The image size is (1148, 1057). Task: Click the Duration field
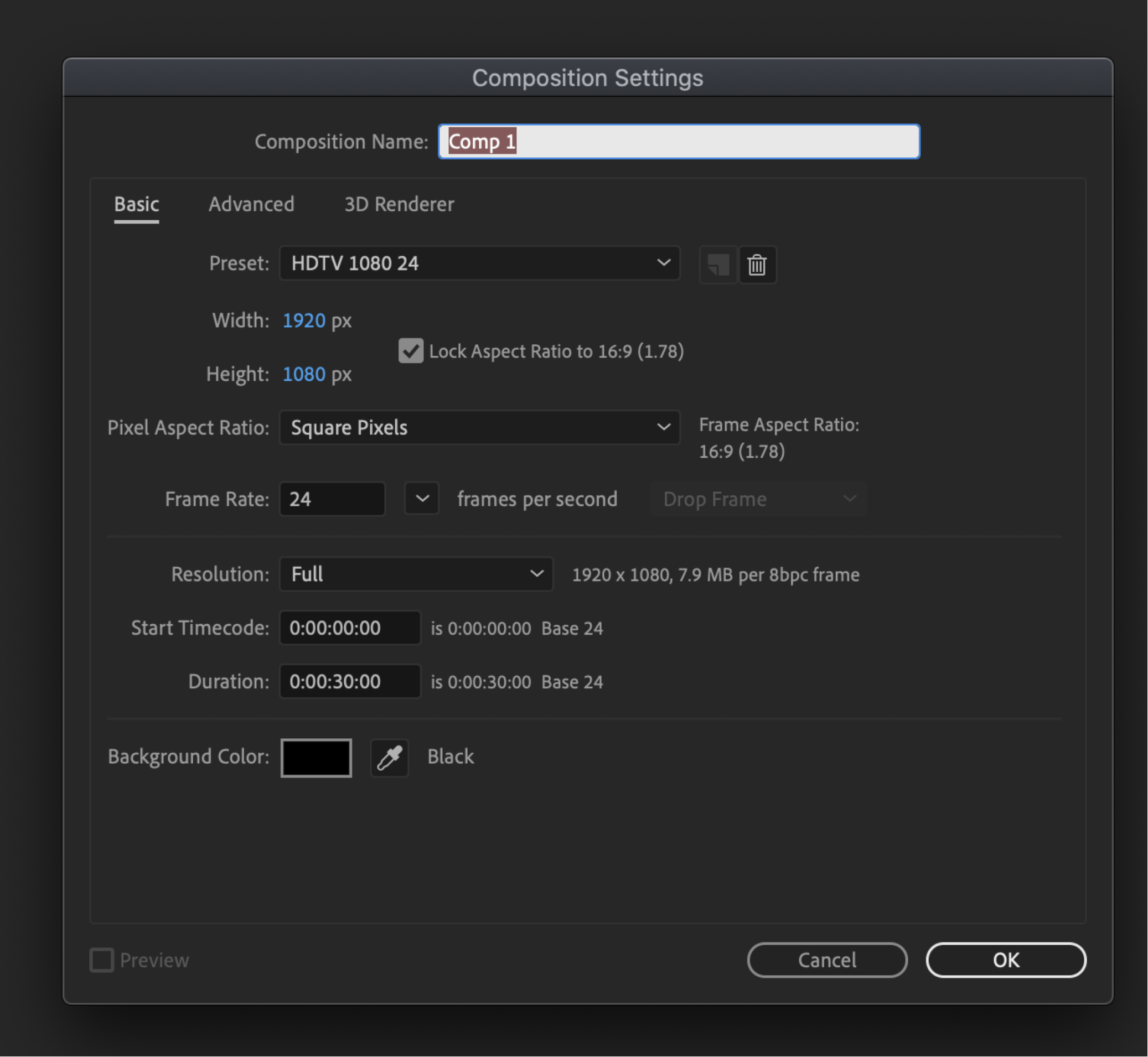350,682
